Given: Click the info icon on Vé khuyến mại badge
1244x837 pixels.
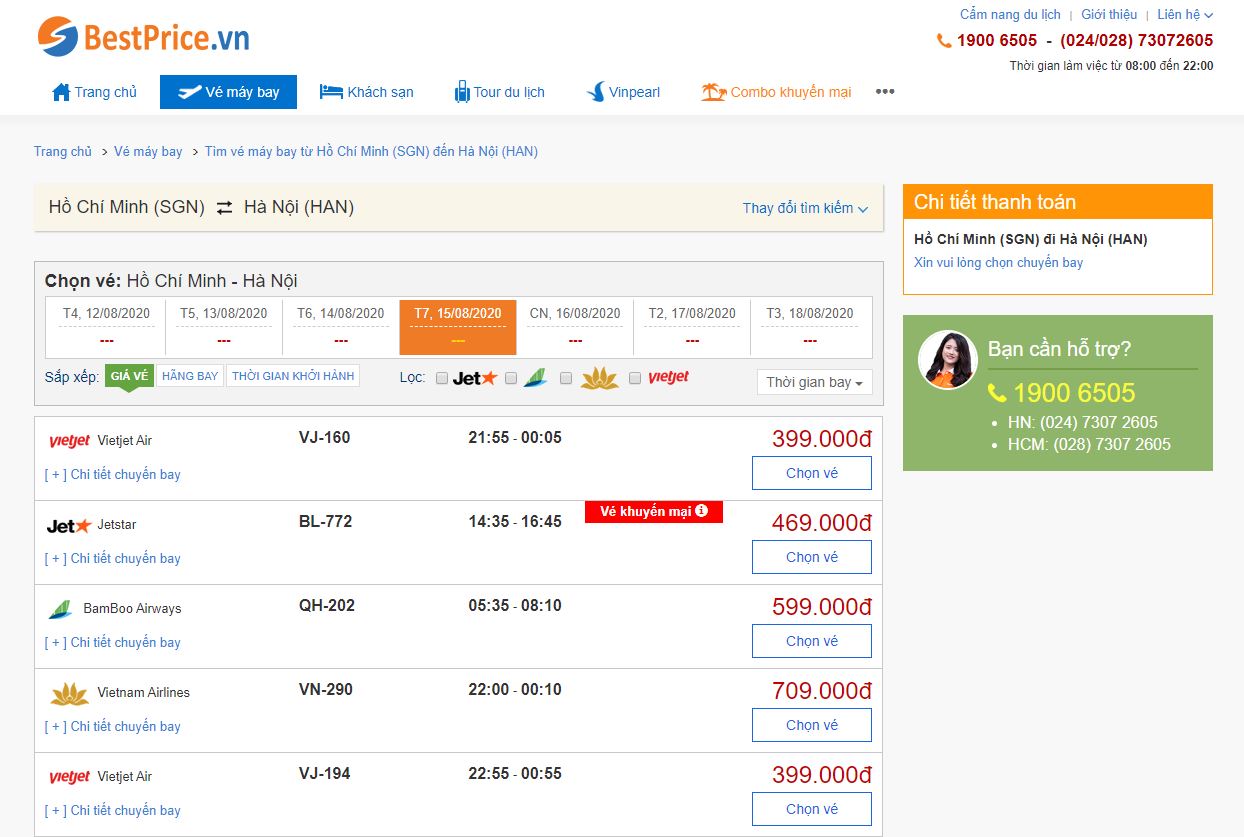Looking at the screenshot, I should click(701, 511).
